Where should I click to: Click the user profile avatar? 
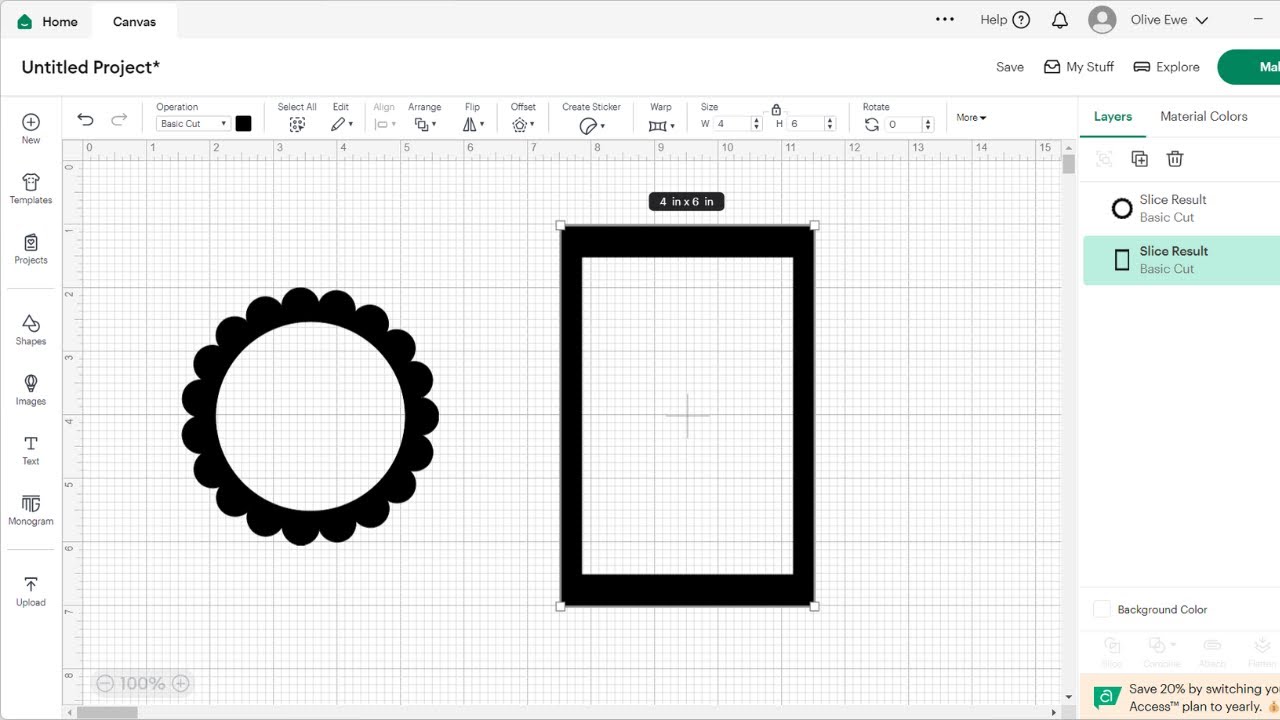[x=1102, y=20]
